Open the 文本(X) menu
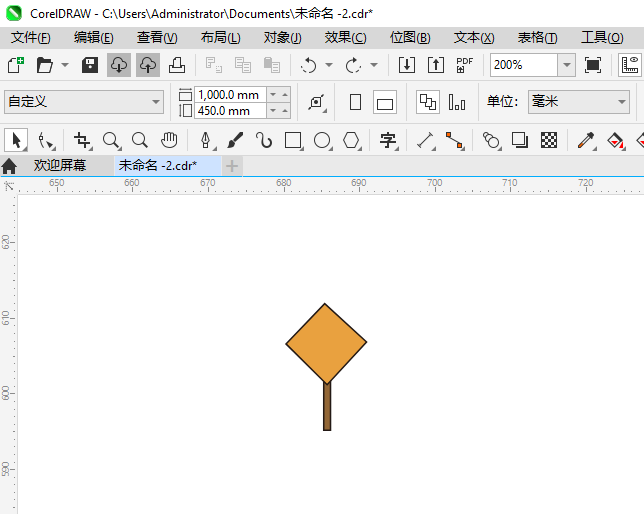Viewport: 644px width, 514px height. tap(474, 38)
